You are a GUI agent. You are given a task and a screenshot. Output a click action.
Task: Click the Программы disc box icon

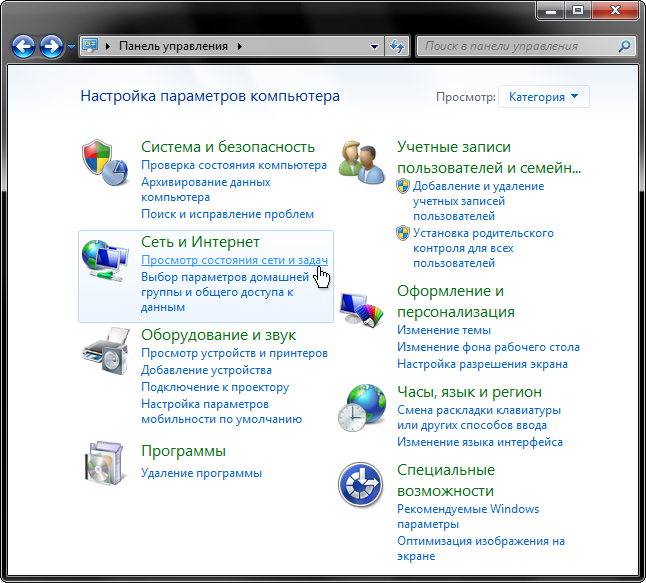point(104,464)
